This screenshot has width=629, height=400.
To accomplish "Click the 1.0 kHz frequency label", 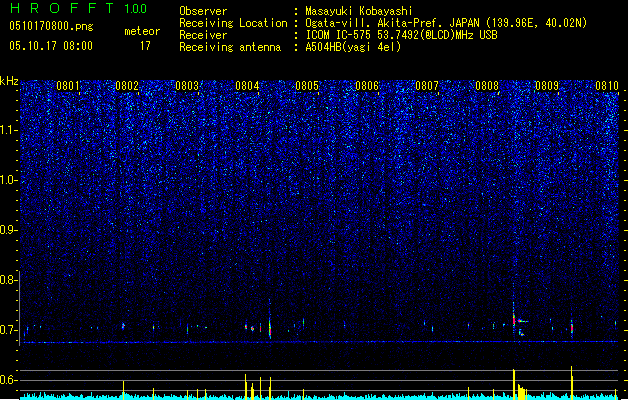I will coord(9,180).
